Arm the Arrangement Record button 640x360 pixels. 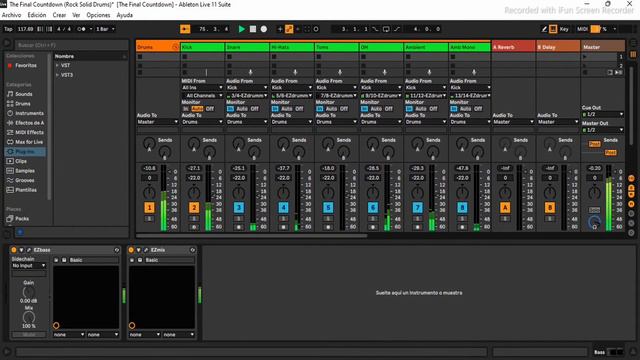(264, 29)
